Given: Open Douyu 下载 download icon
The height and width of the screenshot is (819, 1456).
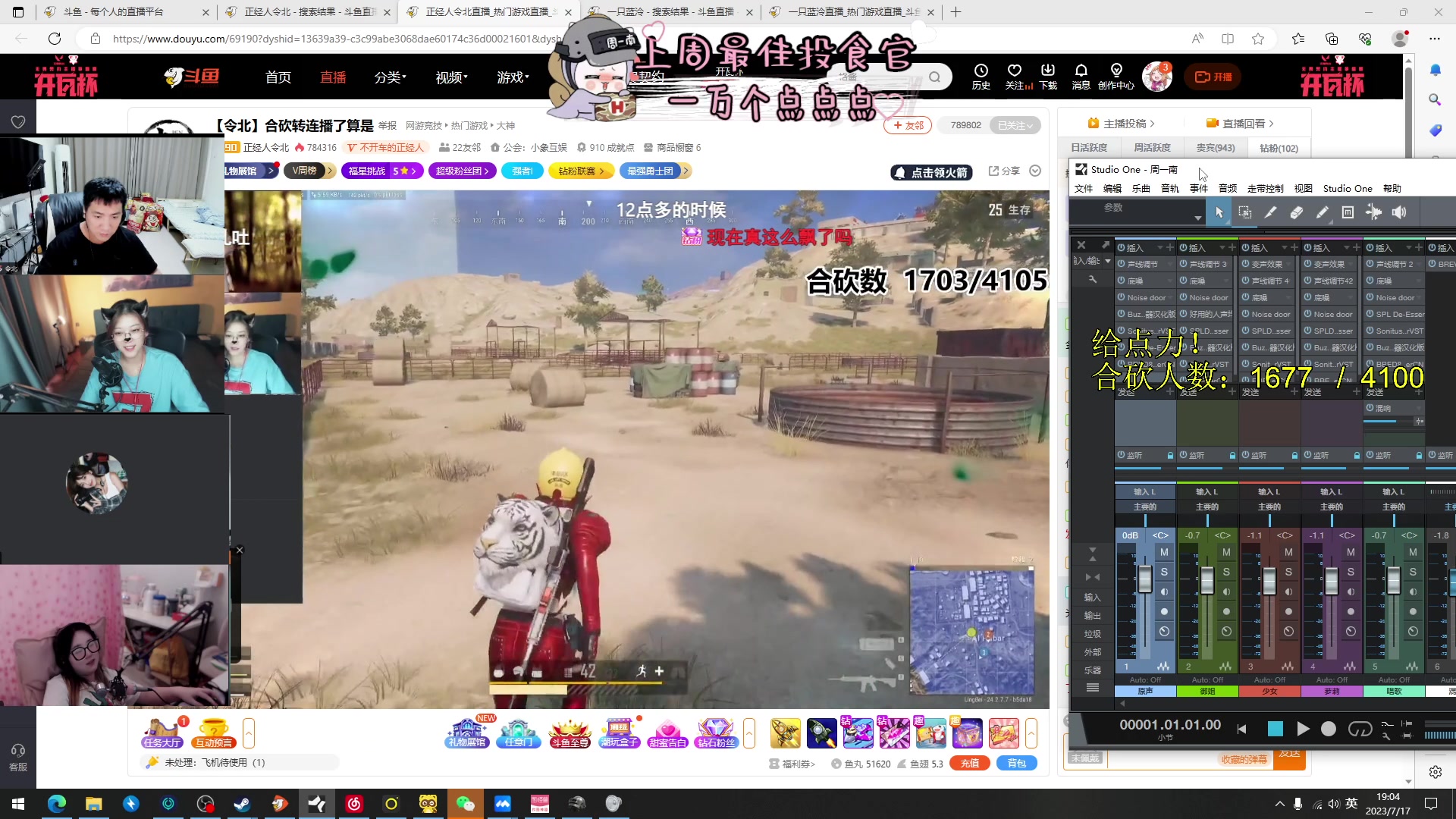Looking at the screenshot, I should [x=1048, y=77].
